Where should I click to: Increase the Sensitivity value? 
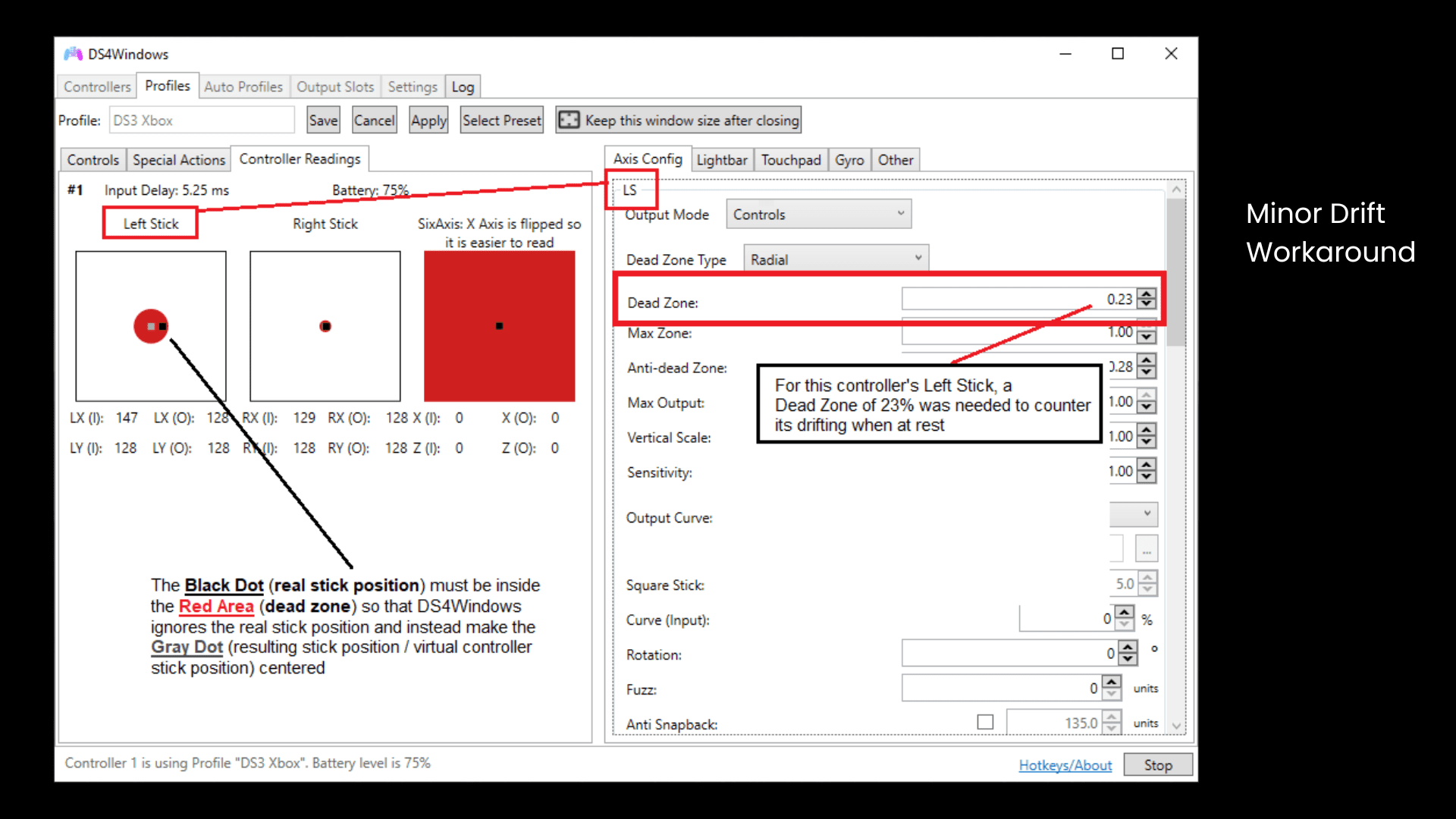(1147, 466)
